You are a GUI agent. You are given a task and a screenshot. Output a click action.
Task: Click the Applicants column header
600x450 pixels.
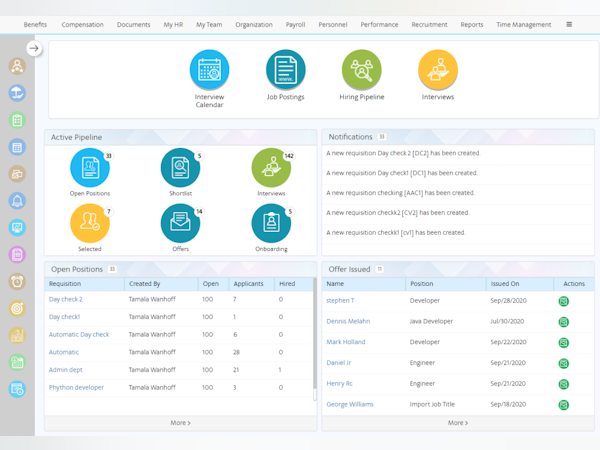pyautogui.click(x=249, y=284)
